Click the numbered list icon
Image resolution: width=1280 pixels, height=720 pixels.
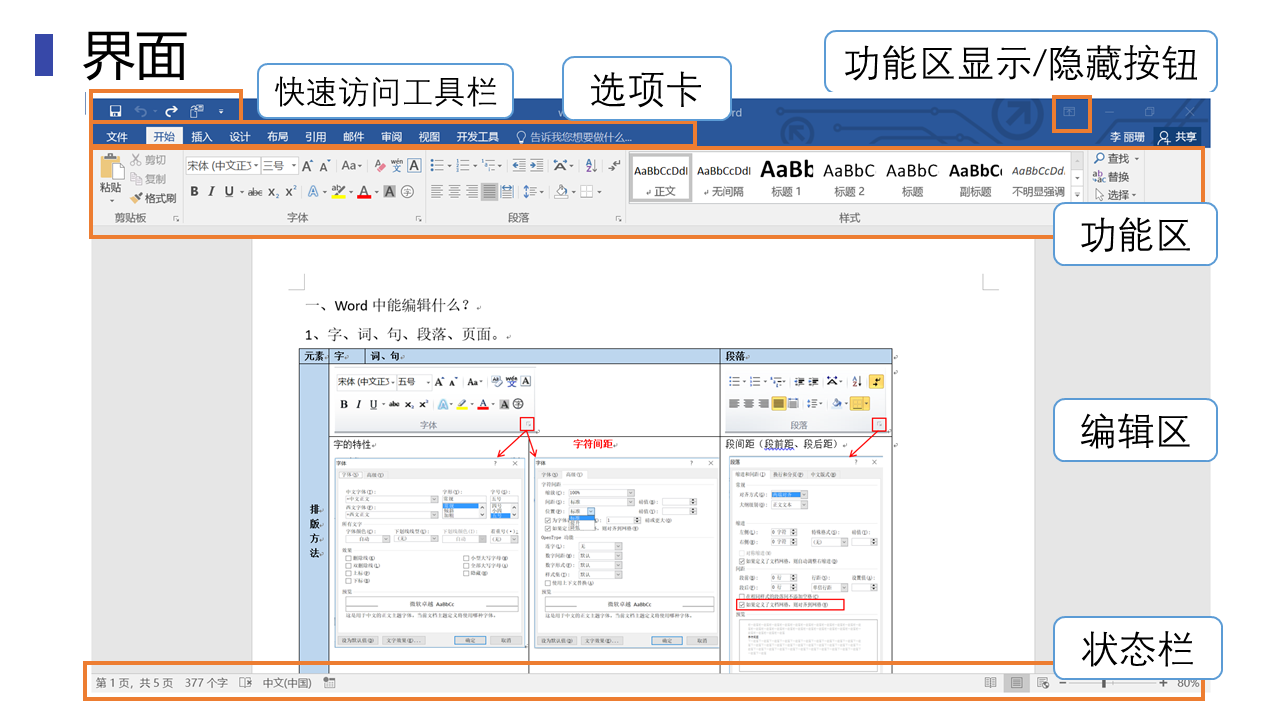point(462,166)
